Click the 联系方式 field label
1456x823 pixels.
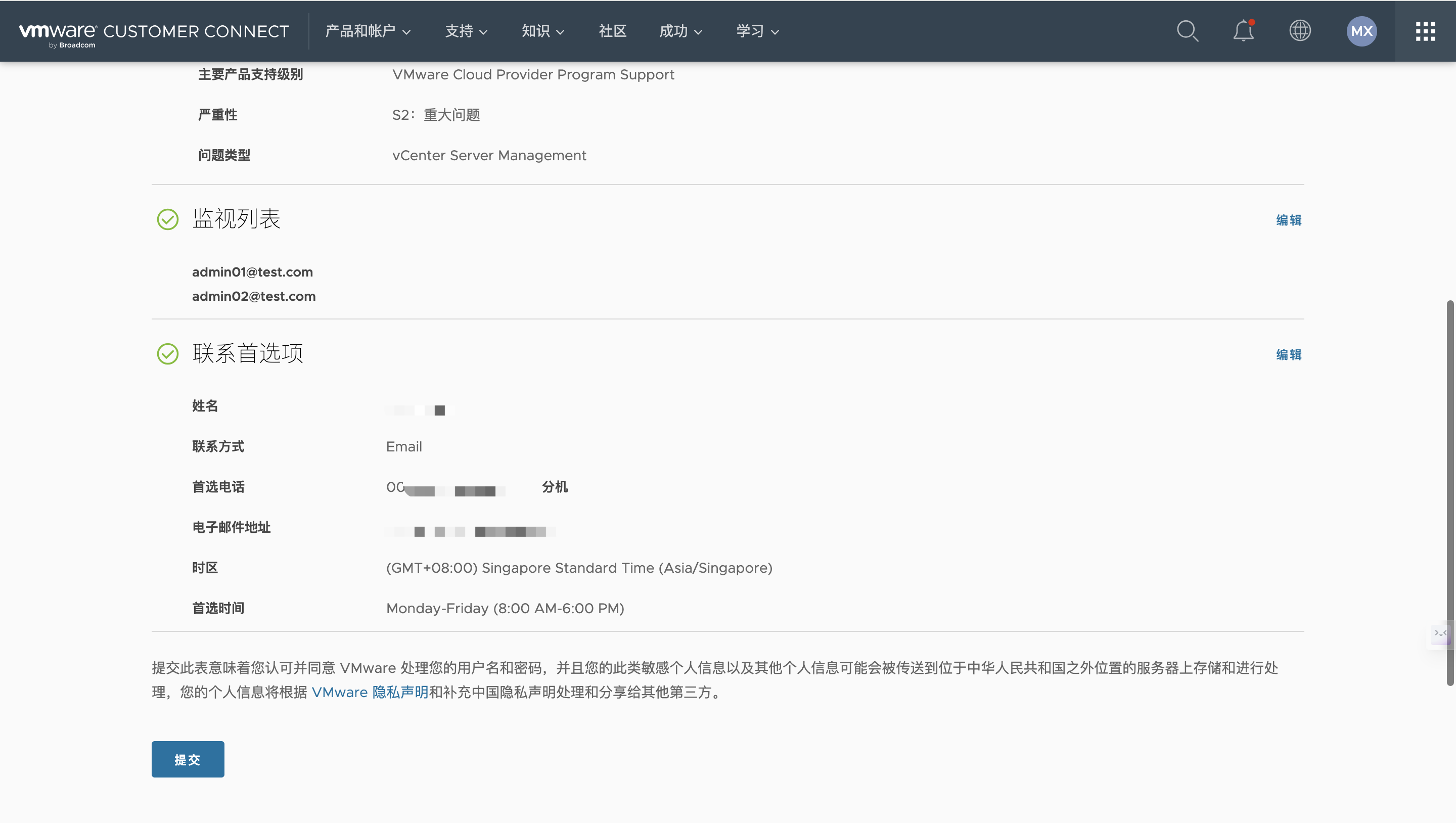[x=218, y=446]
